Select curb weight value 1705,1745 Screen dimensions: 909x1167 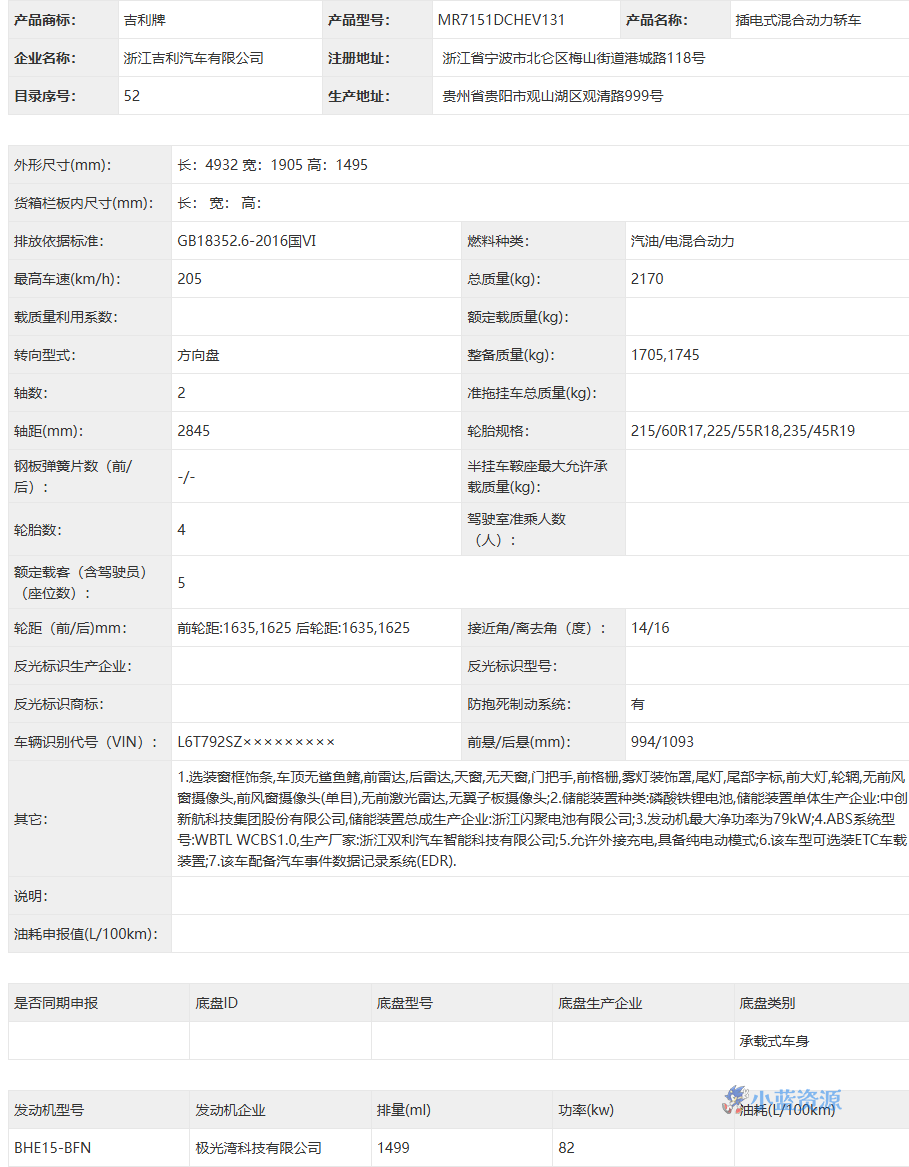[x=666, y=355]
